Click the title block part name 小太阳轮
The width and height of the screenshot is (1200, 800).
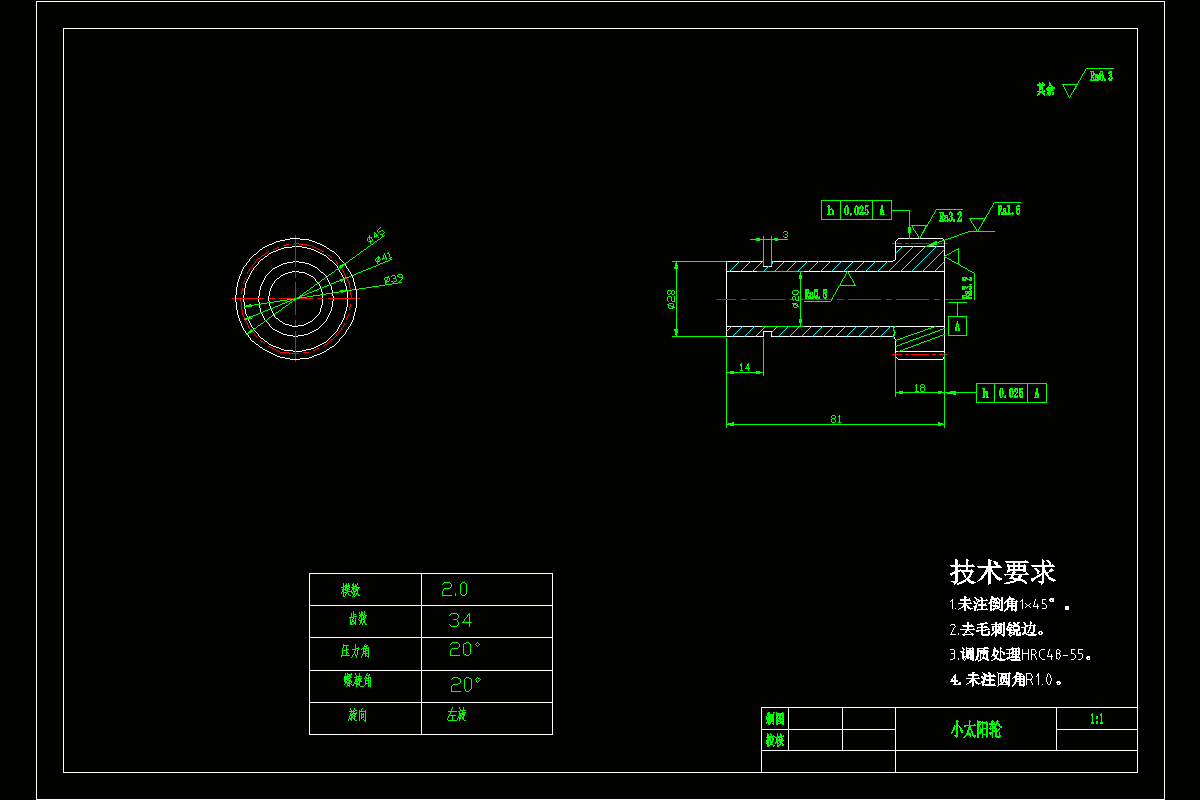click(975, 729)
